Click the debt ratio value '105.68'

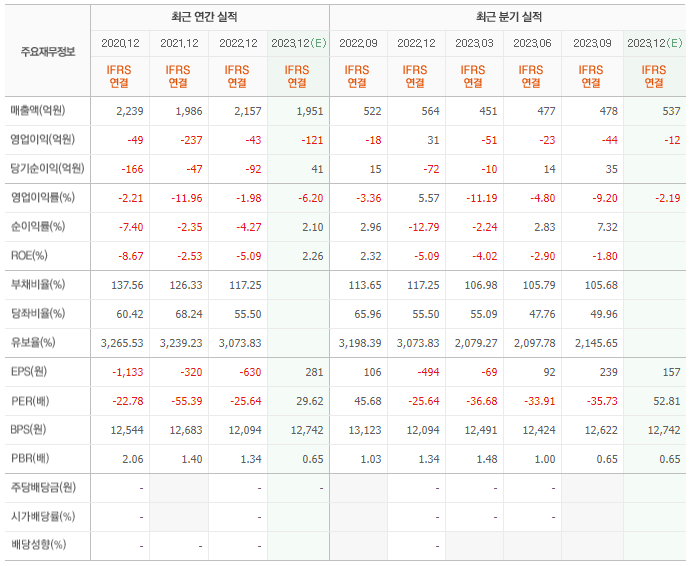point(601,285)
